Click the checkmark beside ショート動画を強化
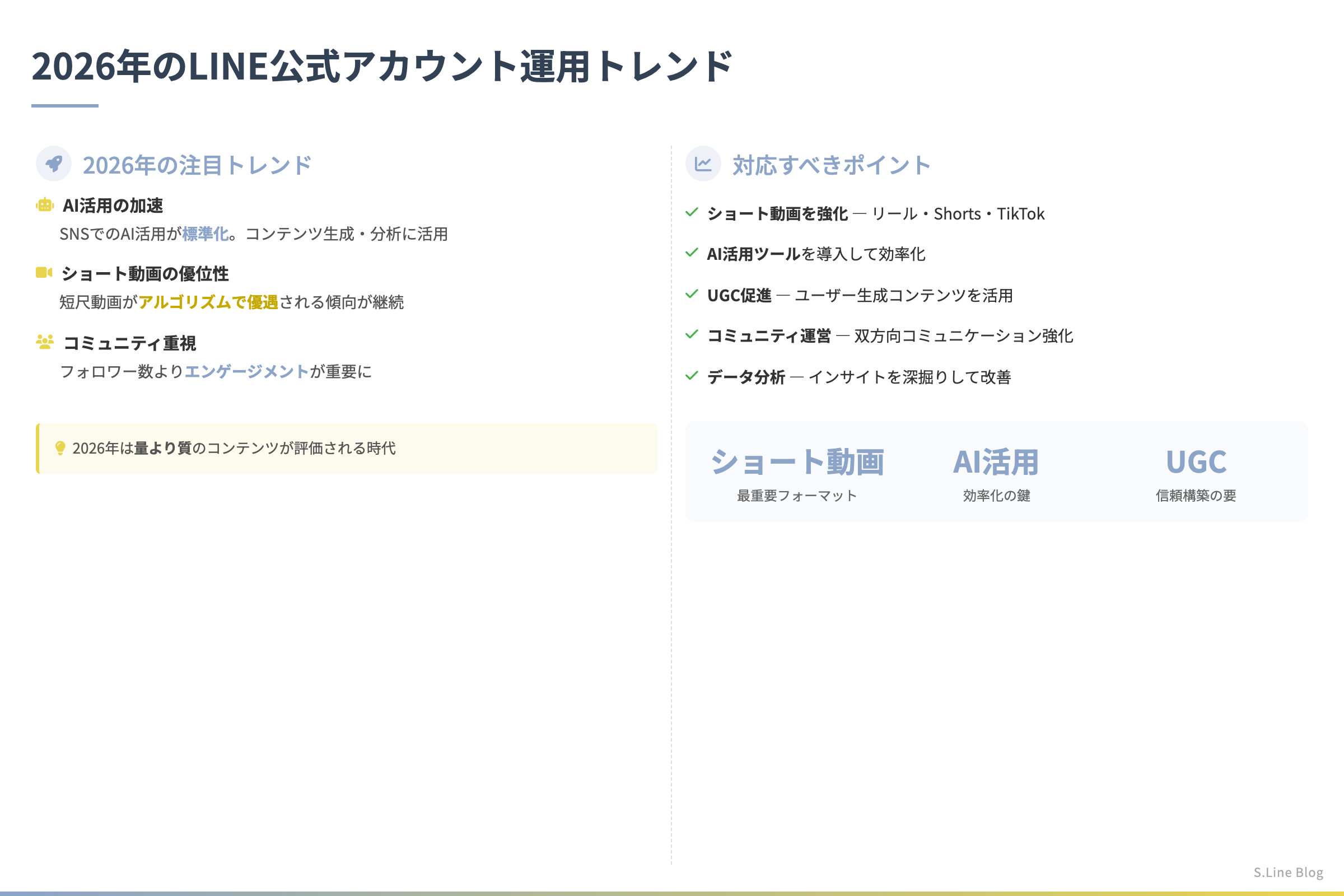Screen dimensions: 1344x896 point(692,213)
